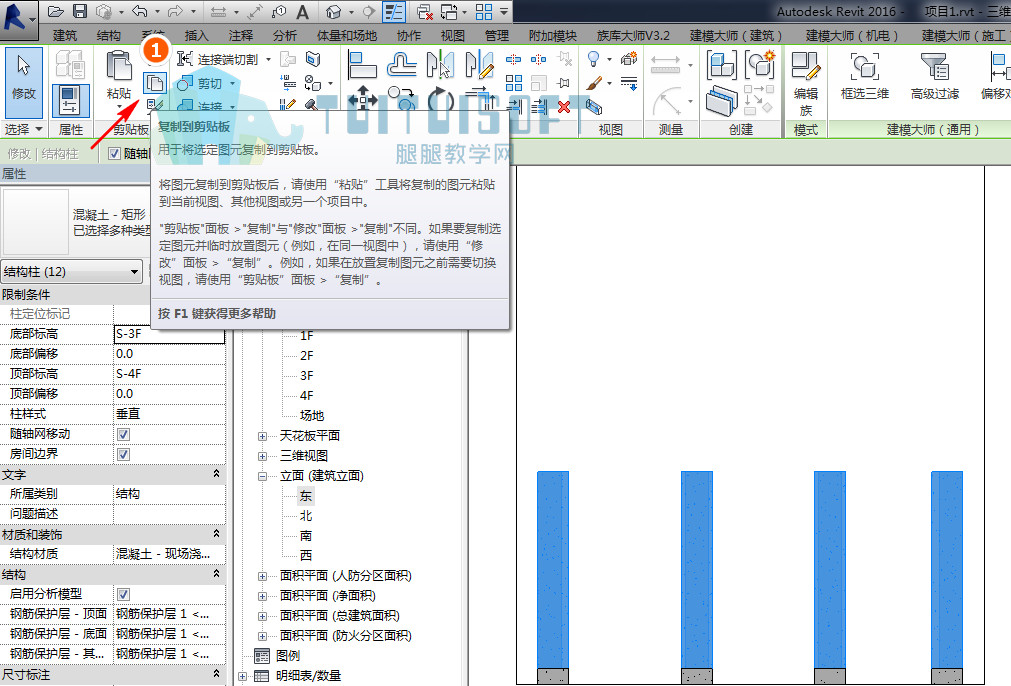This screenshot has height=686, width=1011.
Task: Switch to the 注释 ribbon tab
Action: pyautogui.click(x=240, y=35)
